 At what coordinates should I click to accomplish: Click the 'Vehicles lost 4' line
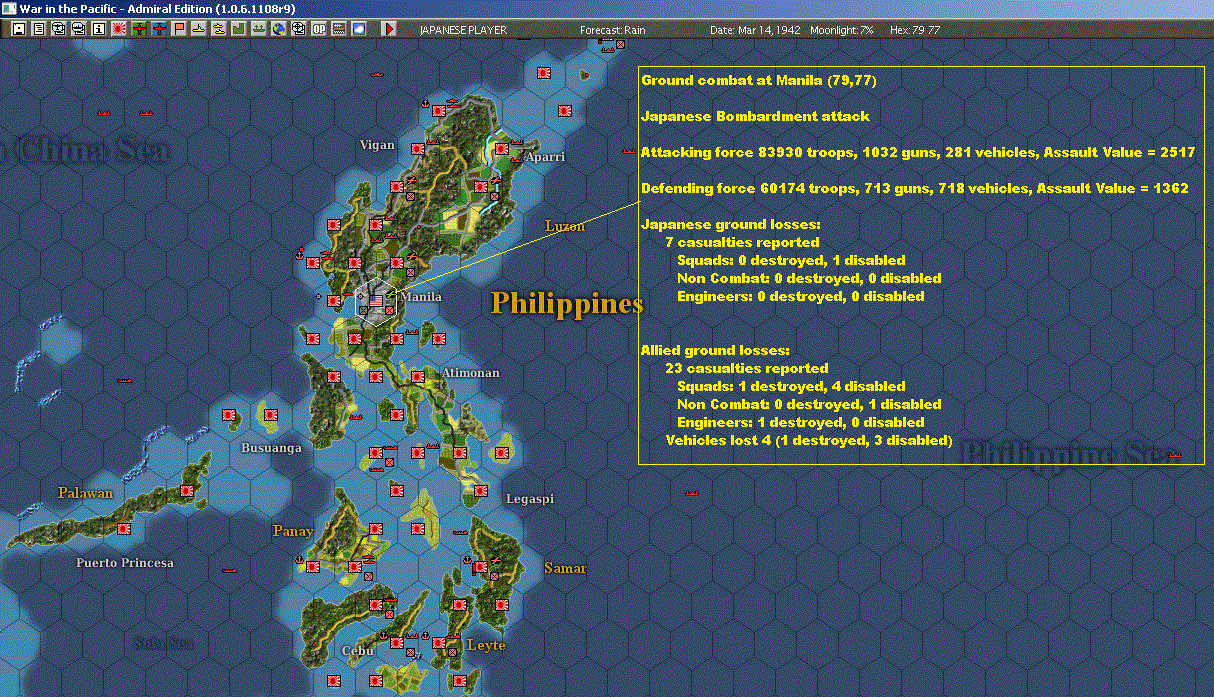(x=809, y=440)
